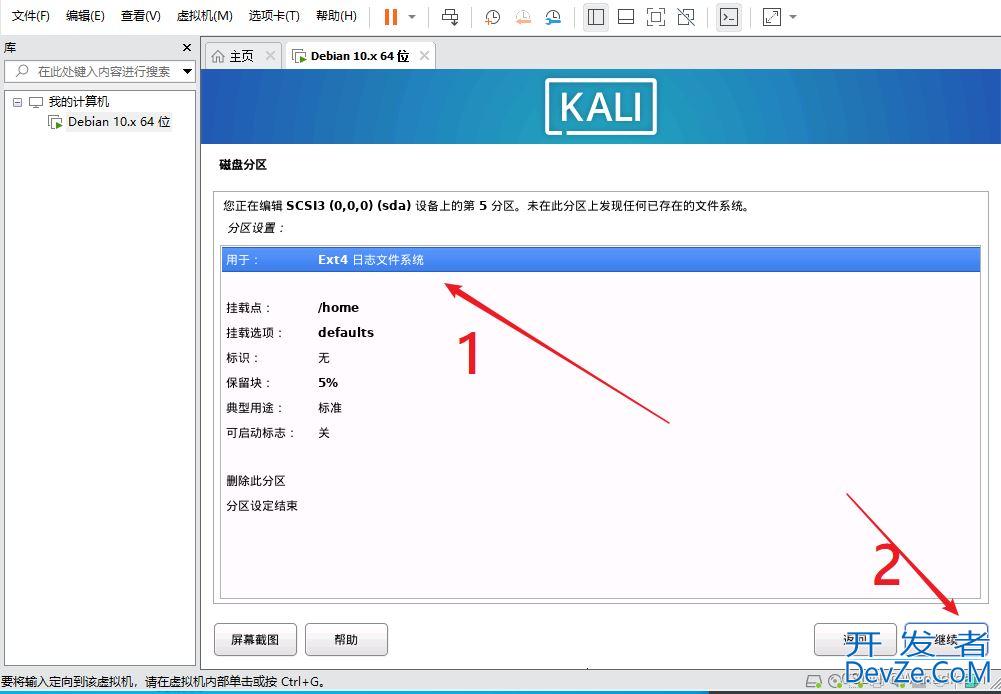Select 我的计算机 in the library tree

pyautogui.click(x=79, y=102)
